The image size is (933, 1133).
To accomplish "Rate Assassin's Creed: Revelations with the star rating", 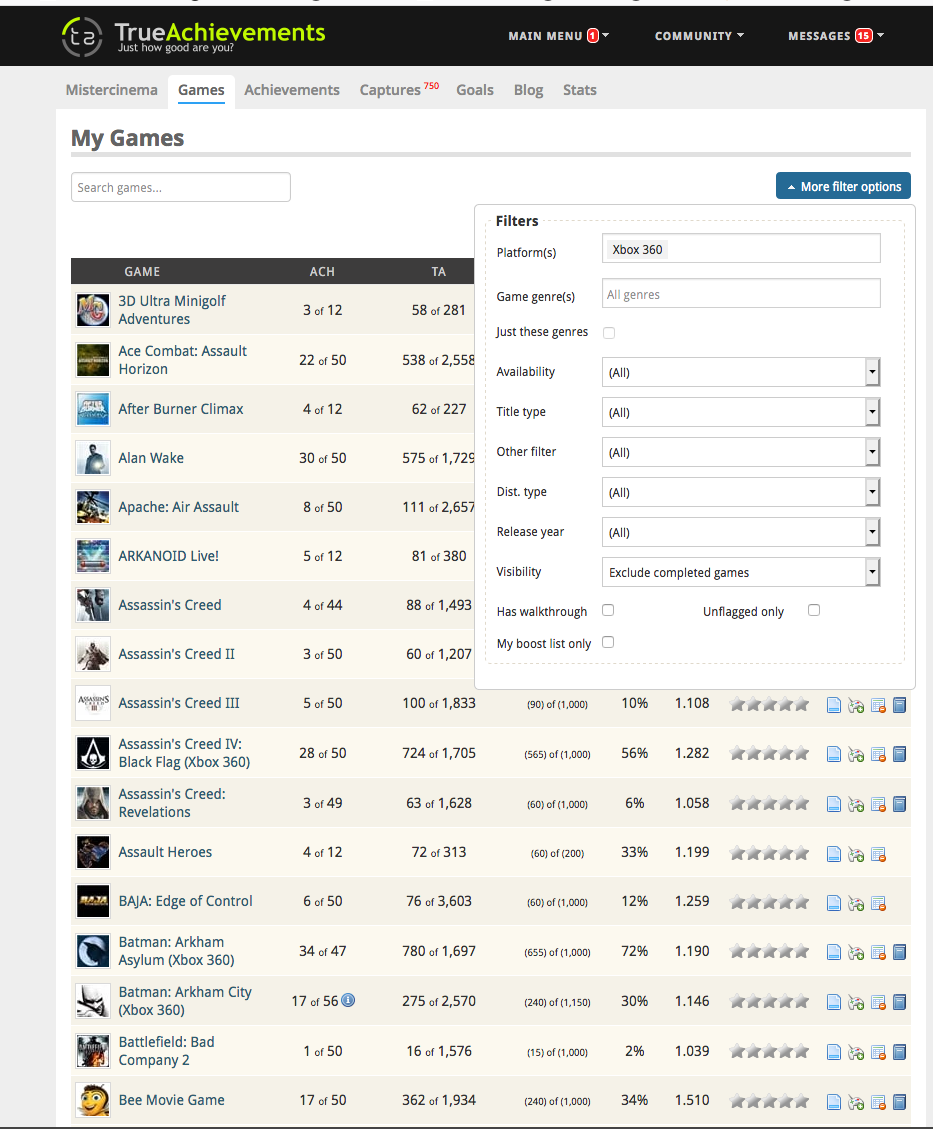I will tap(769, 804).
